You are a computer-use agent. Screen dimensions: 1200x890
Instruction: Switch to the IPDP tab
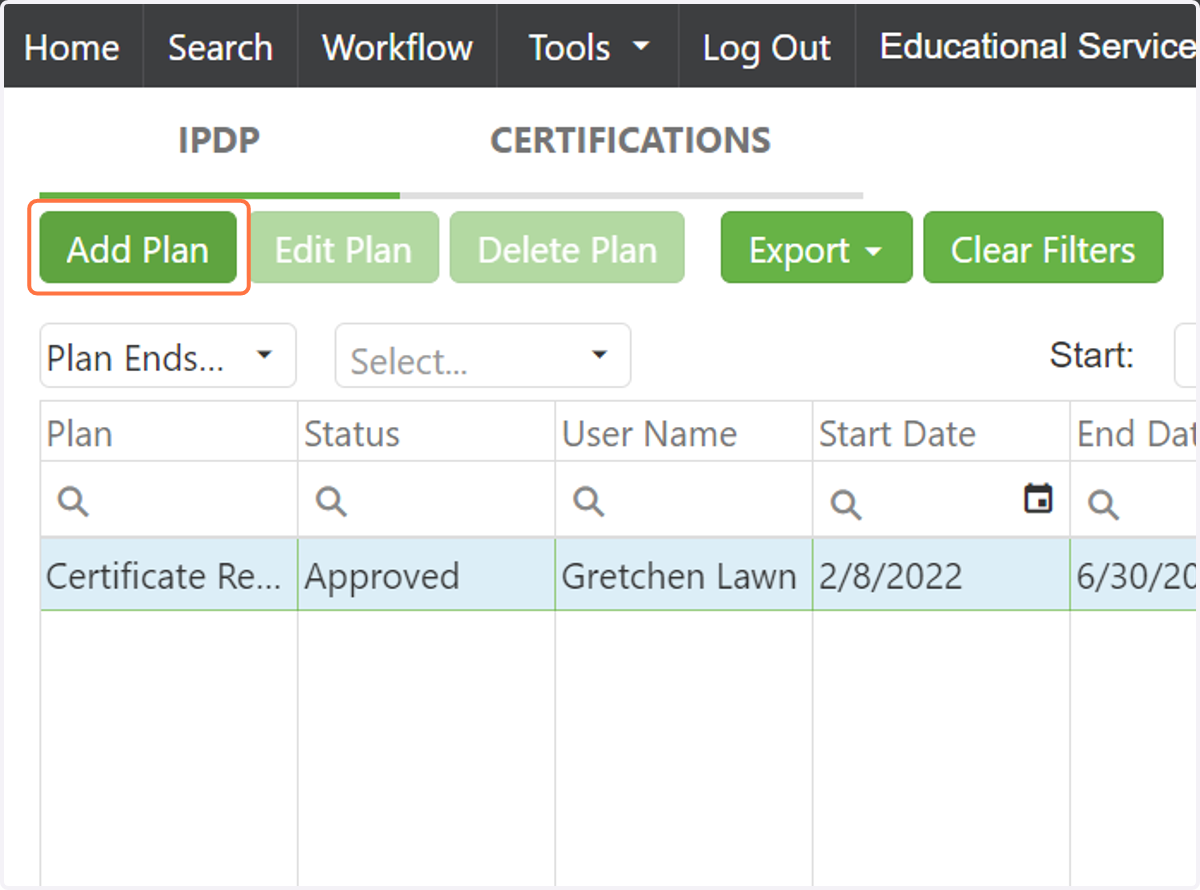point(219,140)
